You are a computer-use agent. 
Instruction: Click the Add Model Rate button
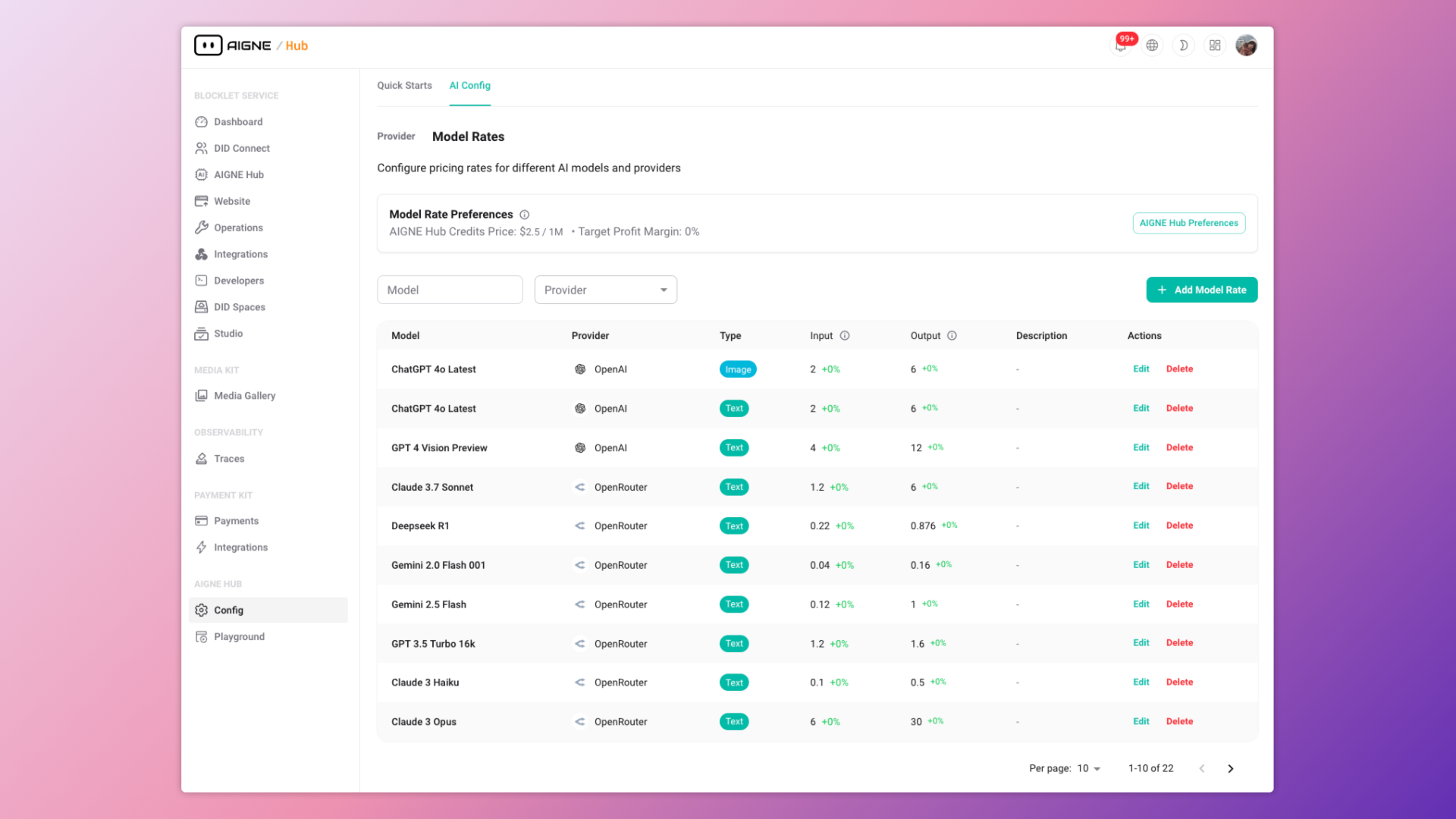1201,290
